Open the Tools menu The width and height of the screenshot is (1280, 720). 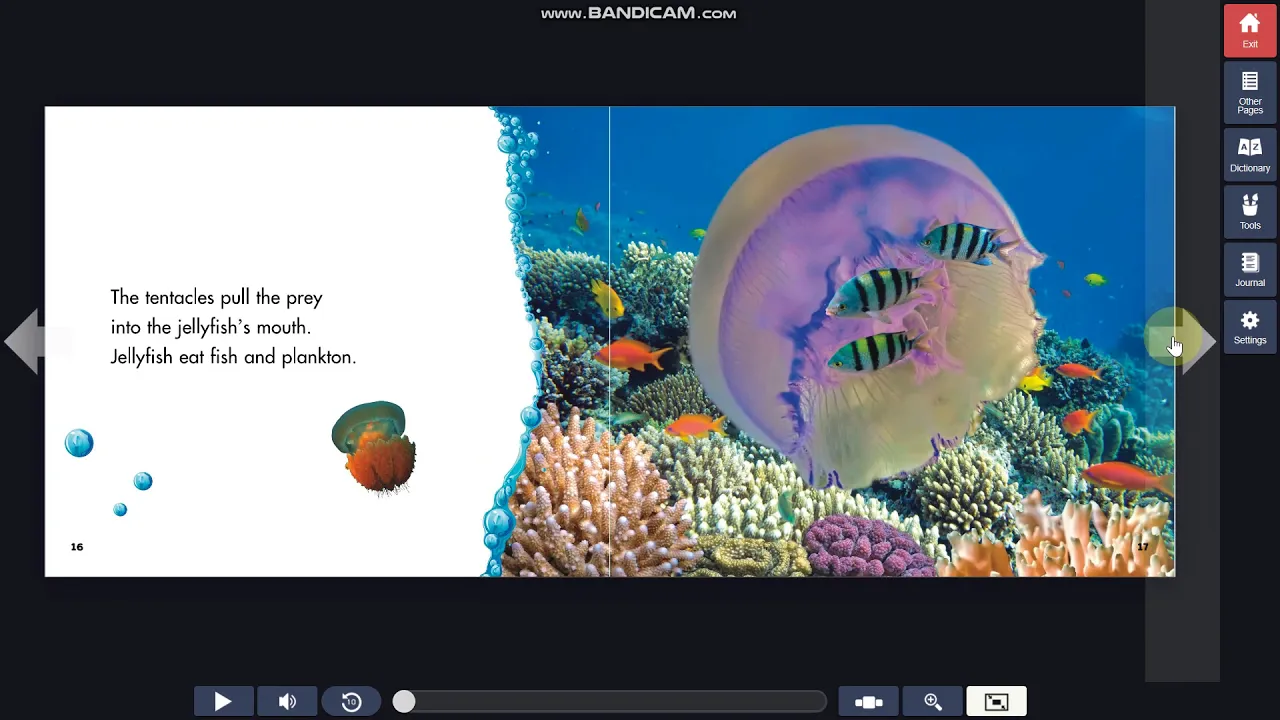point(1250,211)
